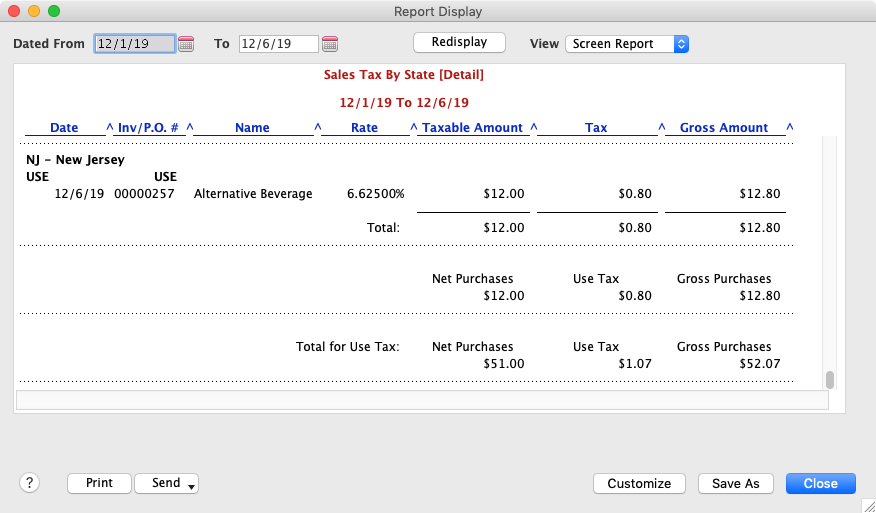Click the Dated From date field
The height and width of the screenshot is (513, 876).
point(134,44)
